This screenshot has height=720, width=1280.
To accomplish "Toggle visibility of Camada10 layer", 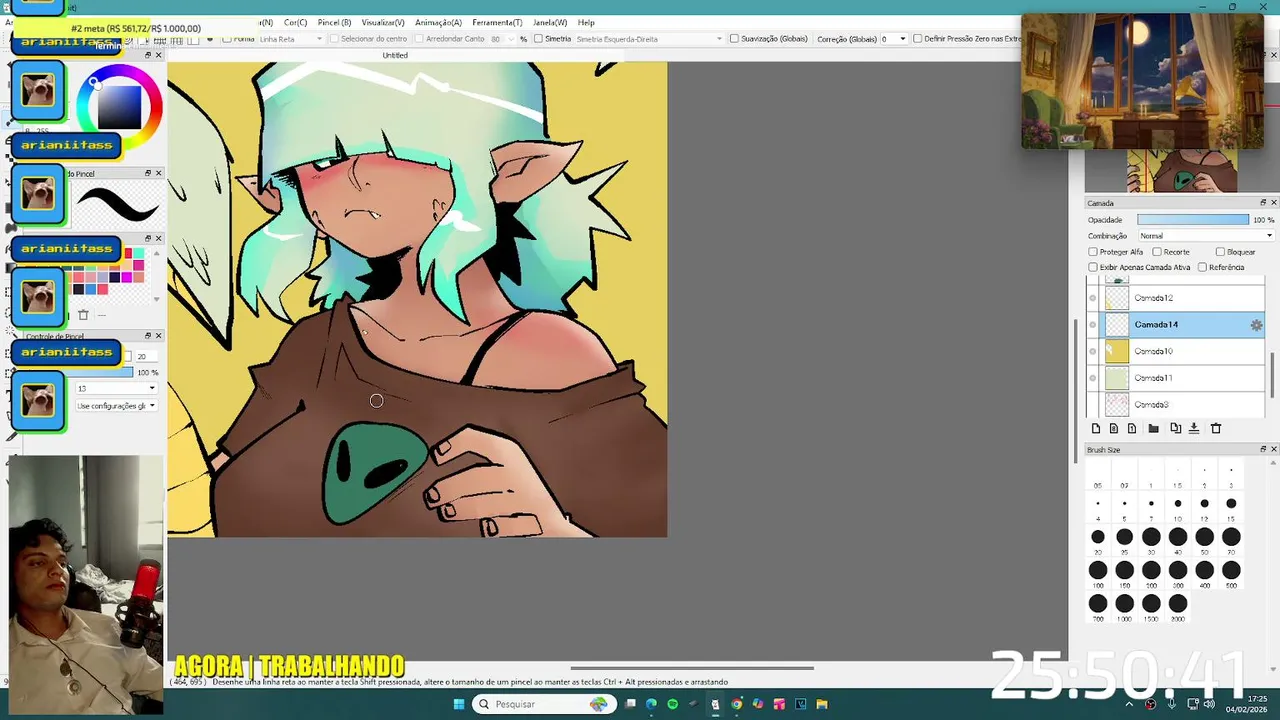I will pyautogui.click(x=1093, y=351).
